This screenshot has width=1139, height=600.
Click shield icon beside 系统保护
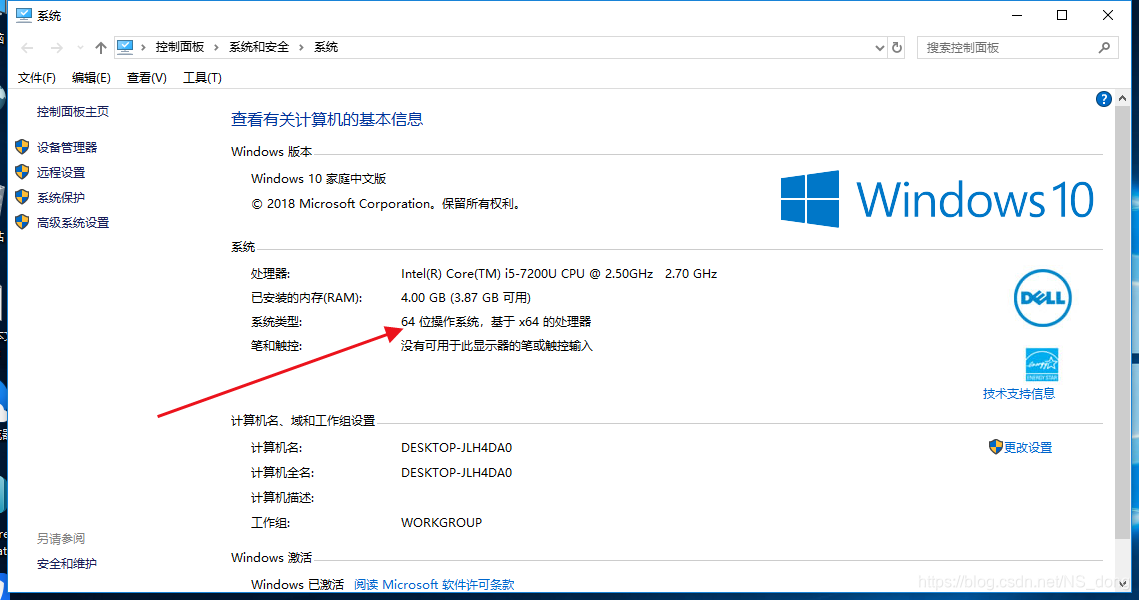[x=23, y=197]
